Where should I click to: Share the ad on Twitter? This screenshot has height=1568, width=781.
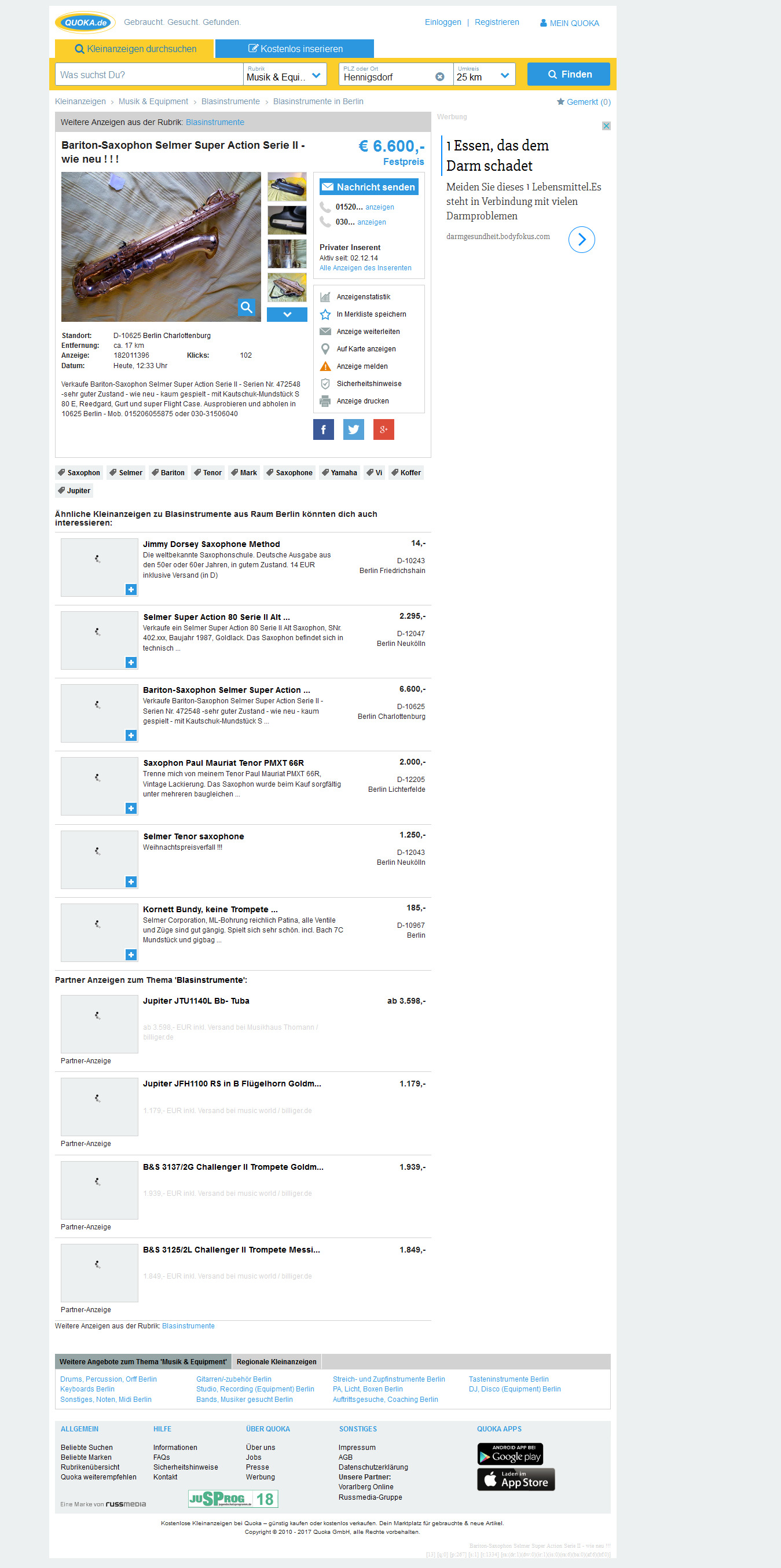[353, 429]
